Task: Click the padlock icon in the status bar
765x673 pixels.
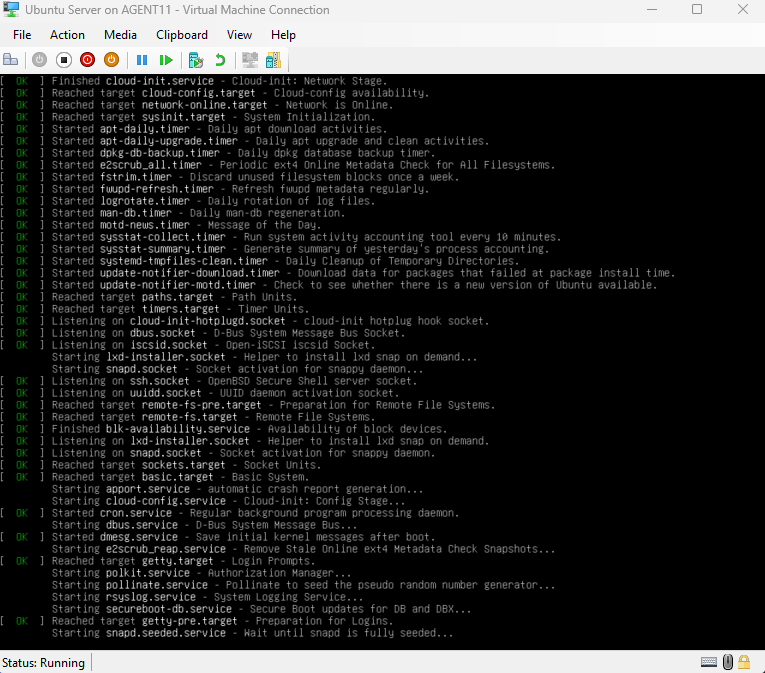Action: click(745, 662)
